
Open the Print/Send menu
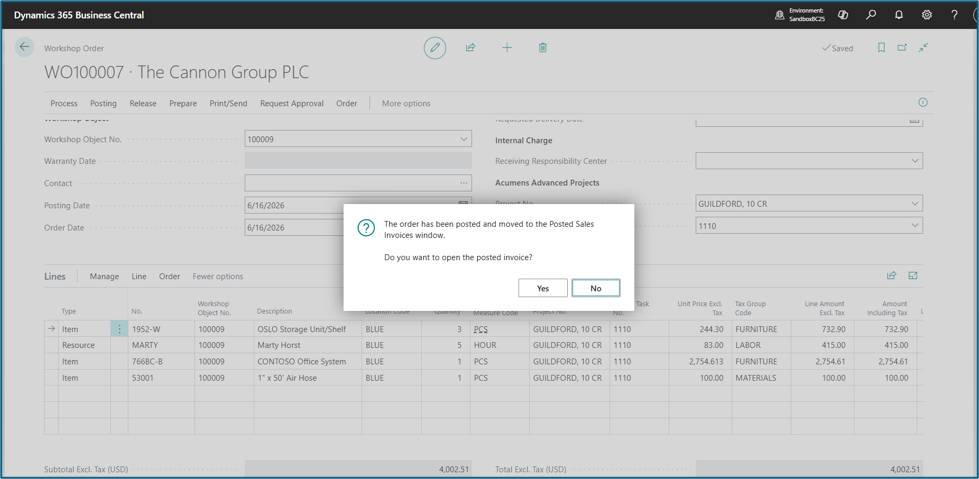(x=228, y=104)
